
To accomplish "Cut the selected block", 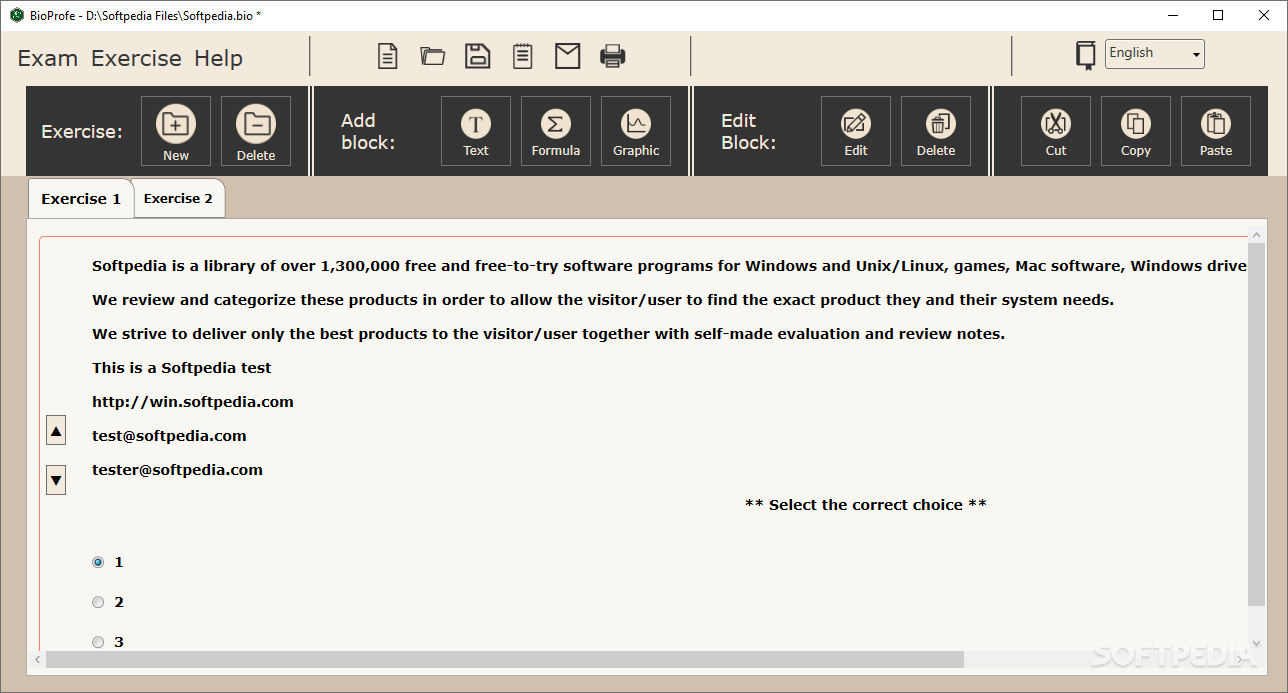I will tap(1056, 131).
